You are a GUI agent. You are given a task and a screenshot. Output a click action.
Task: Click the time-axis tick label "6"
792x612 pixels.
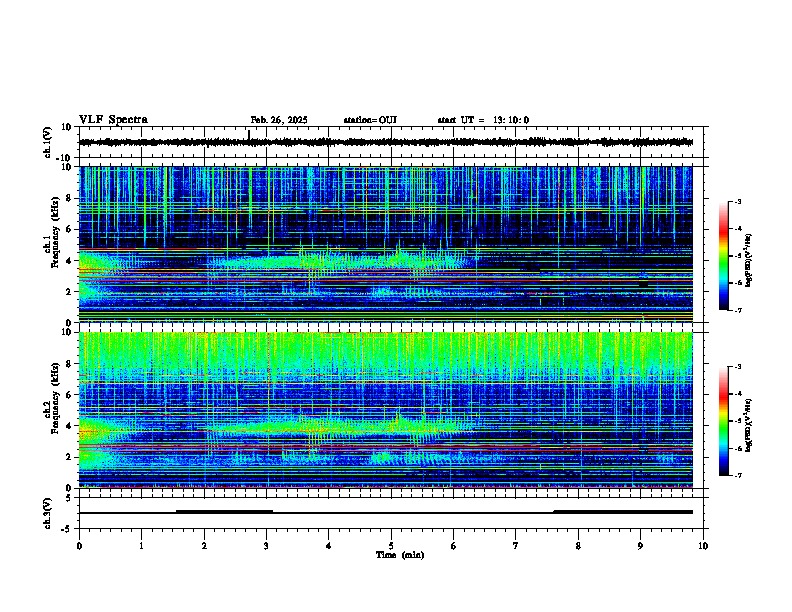(x=454, y=546)
